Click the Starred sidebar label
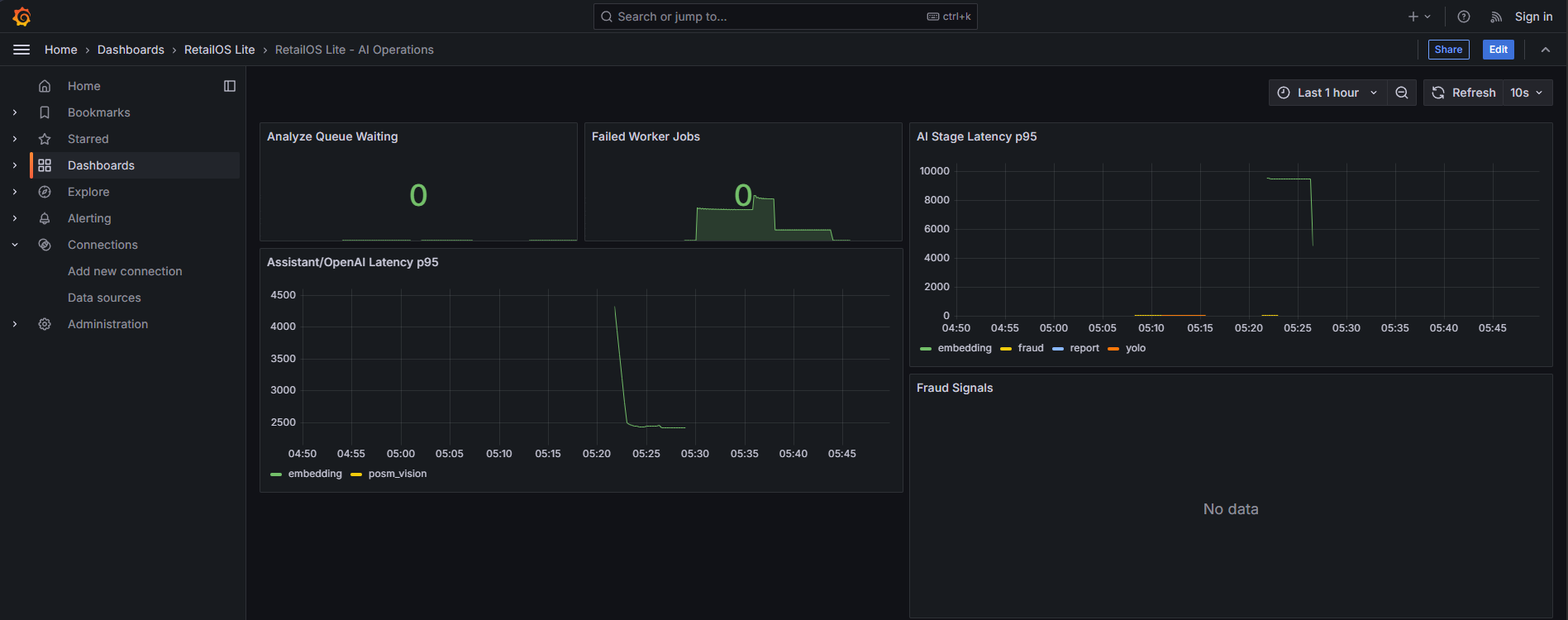 click(88, 139)
